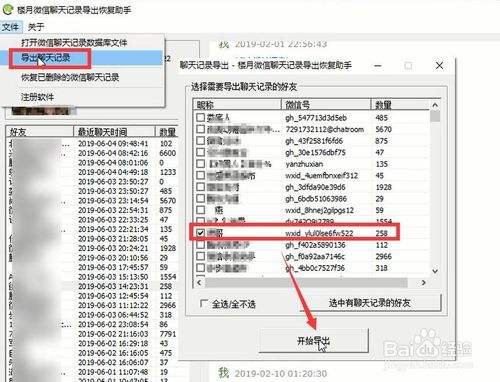Select main list row 2019-06-03 20:24:21
The image size is (500, 382).
tap(93, 248)
